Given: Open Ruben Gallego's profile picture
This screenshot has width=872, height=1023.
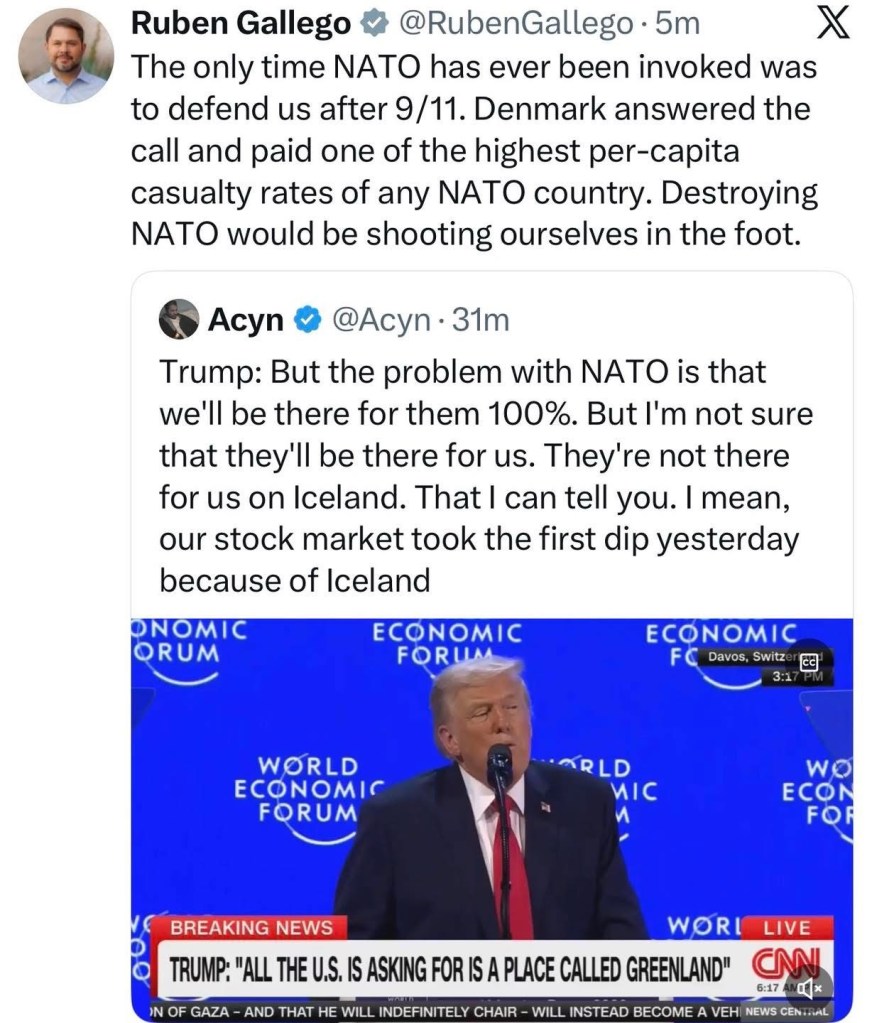Looking at the screenshot, I should (65, 56).
